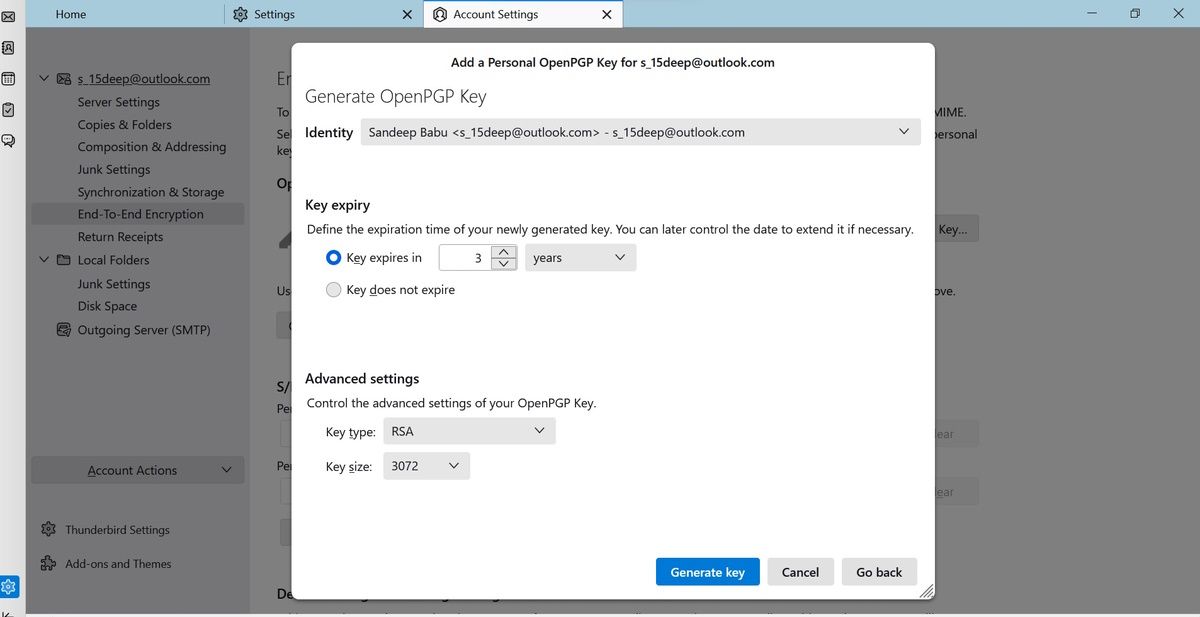Switch to the Settings tab
Viewport: 1200px width, 617px height.
274,15
